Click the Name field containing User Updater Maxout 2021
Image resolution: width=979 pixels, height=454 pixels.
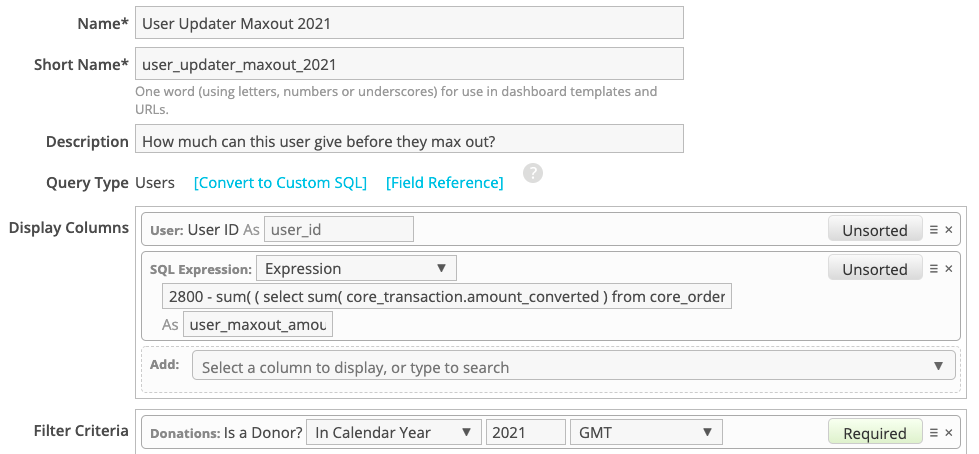pos(409,22)
